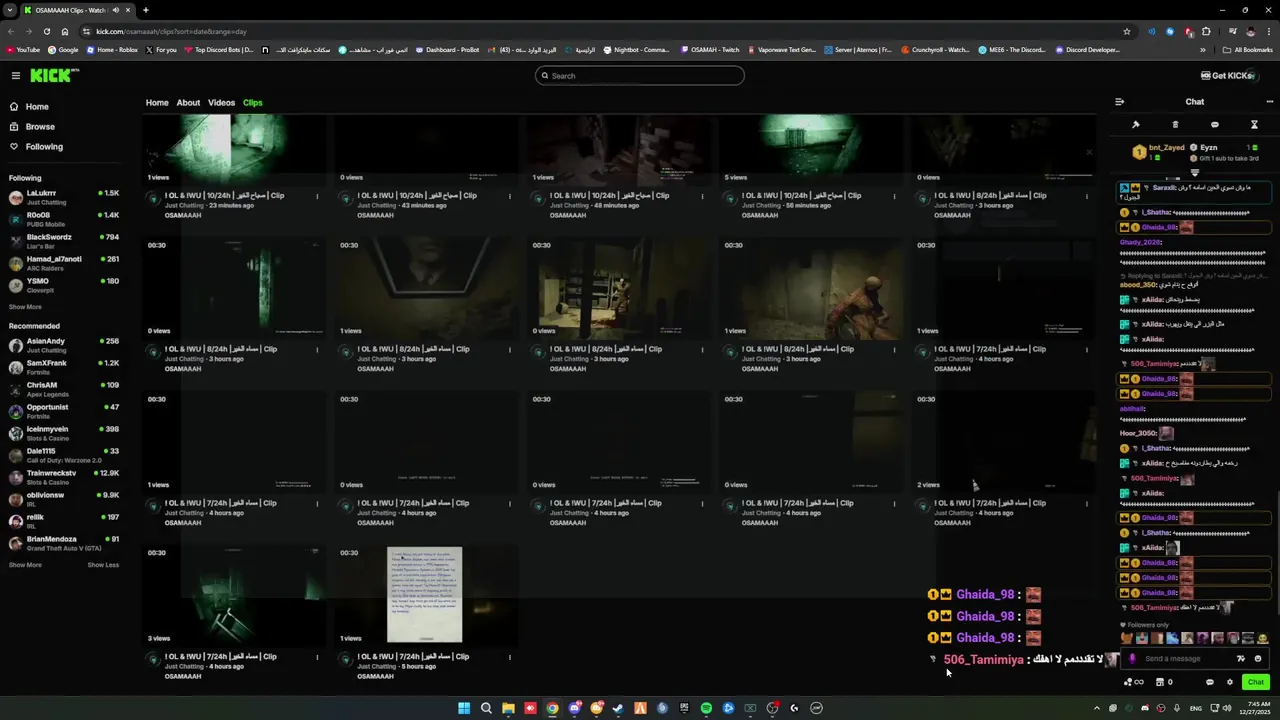Click the Kick search field
Screen dimensions: 1280x720
[x=640, y=76]
